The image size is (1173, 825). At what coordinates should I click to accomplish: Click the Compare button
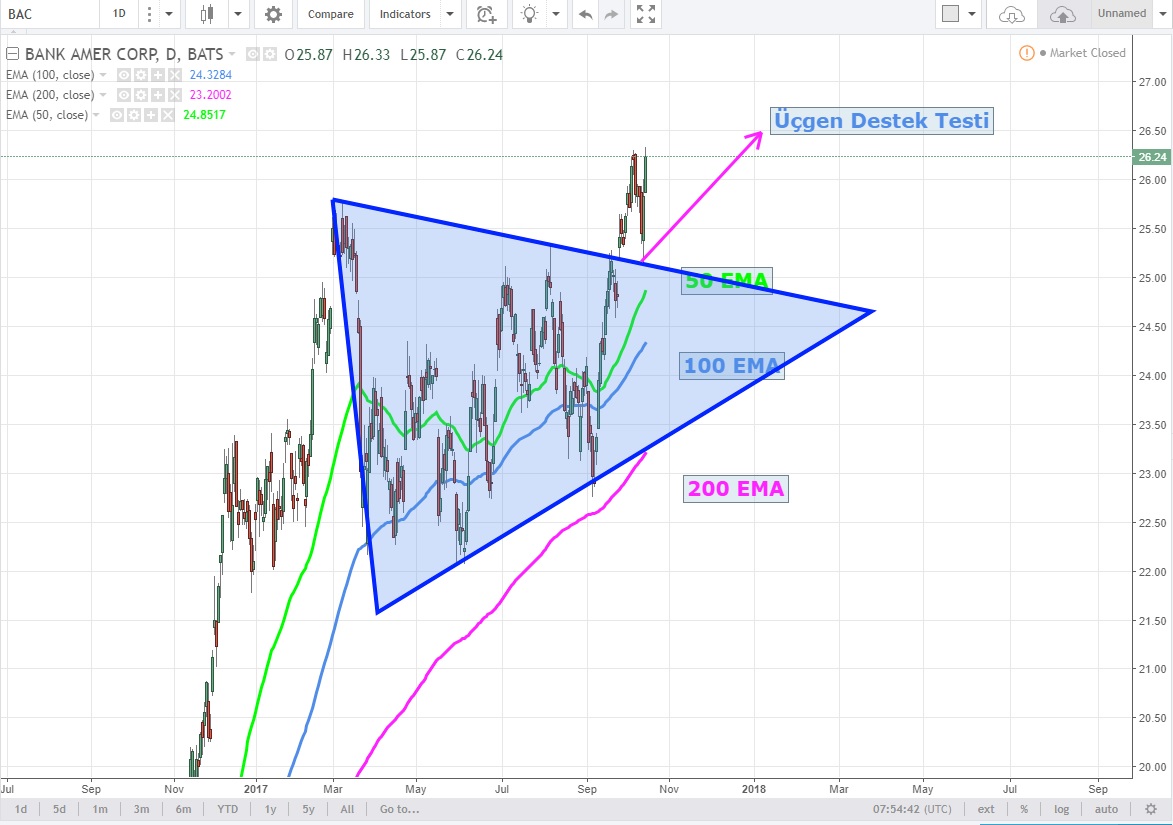pyautogui.click(x=330, y=14)
